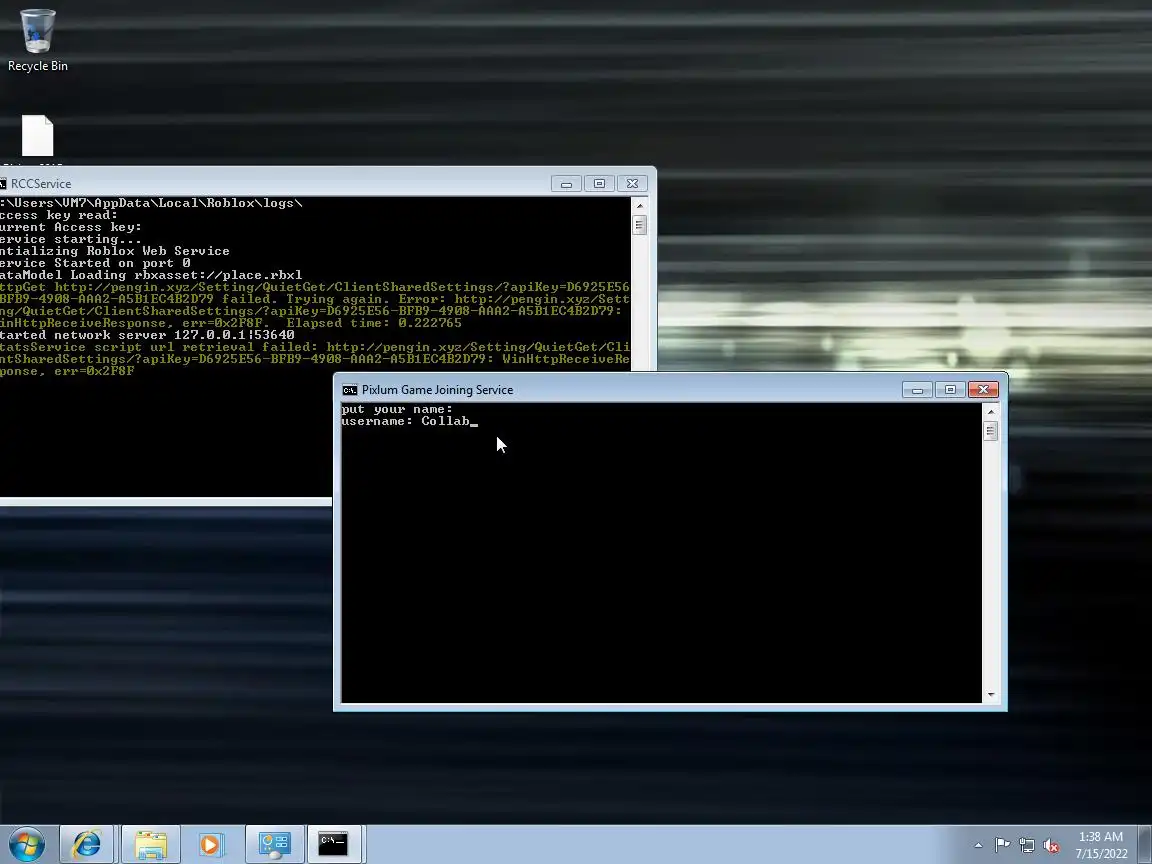Image resolution: width=1152 pixels, height=864 pixels.
Task: Click 'Intializing Roblox Web Service' line
Action: 115,251
